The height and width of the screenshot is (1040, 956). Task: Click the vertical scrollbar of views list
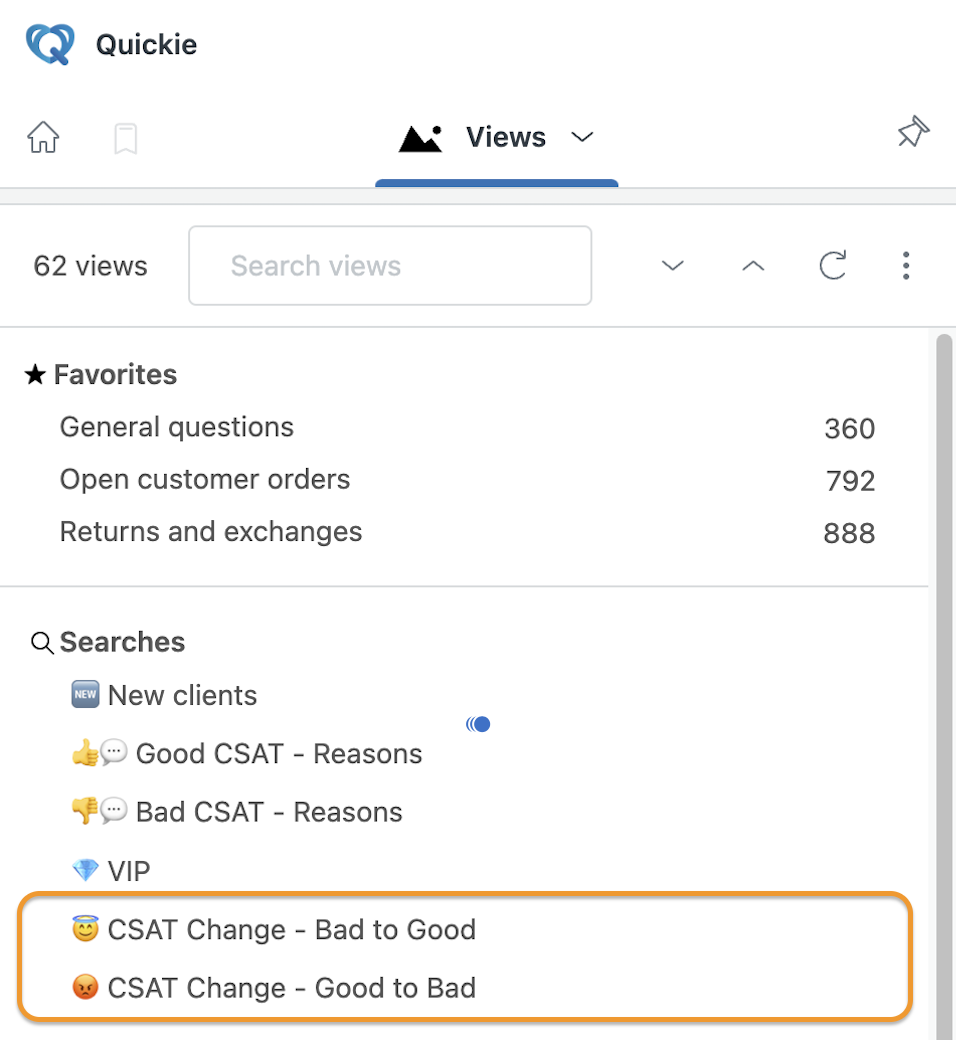point(944,687)
